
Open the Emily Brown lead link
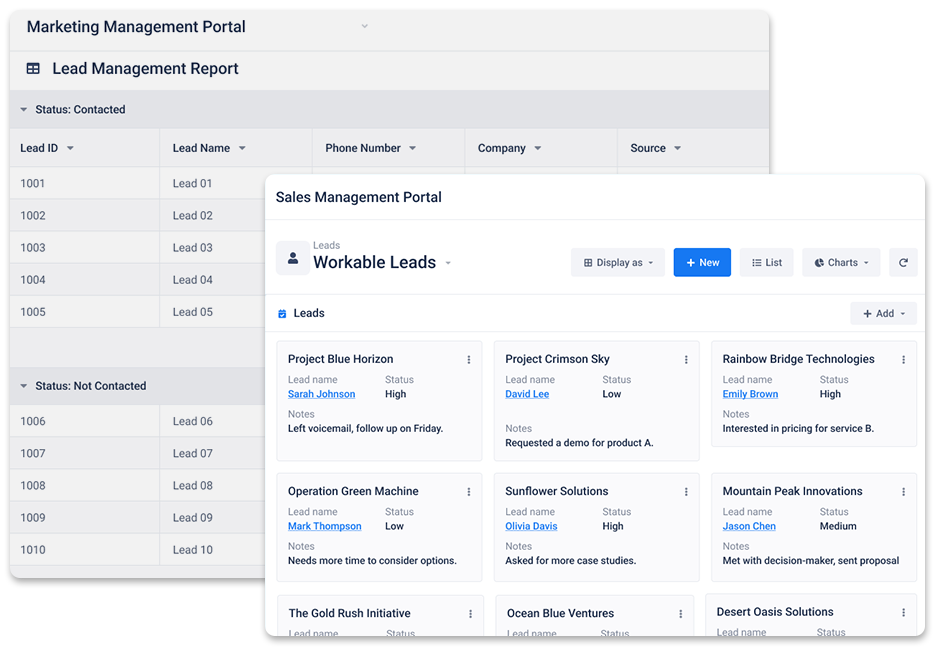[750, 394]
